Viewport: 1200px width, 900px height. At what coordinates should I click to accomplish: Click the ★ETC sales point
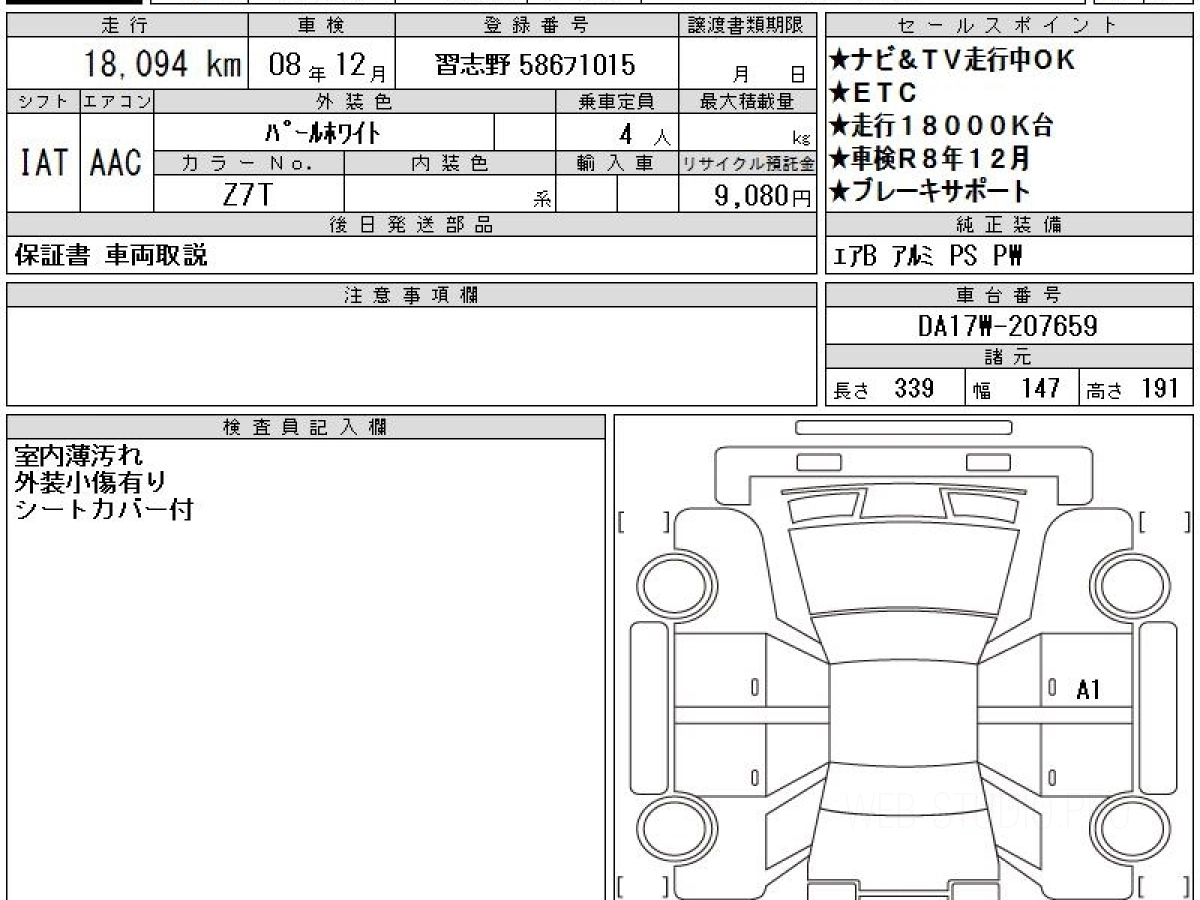click(873, 93)
